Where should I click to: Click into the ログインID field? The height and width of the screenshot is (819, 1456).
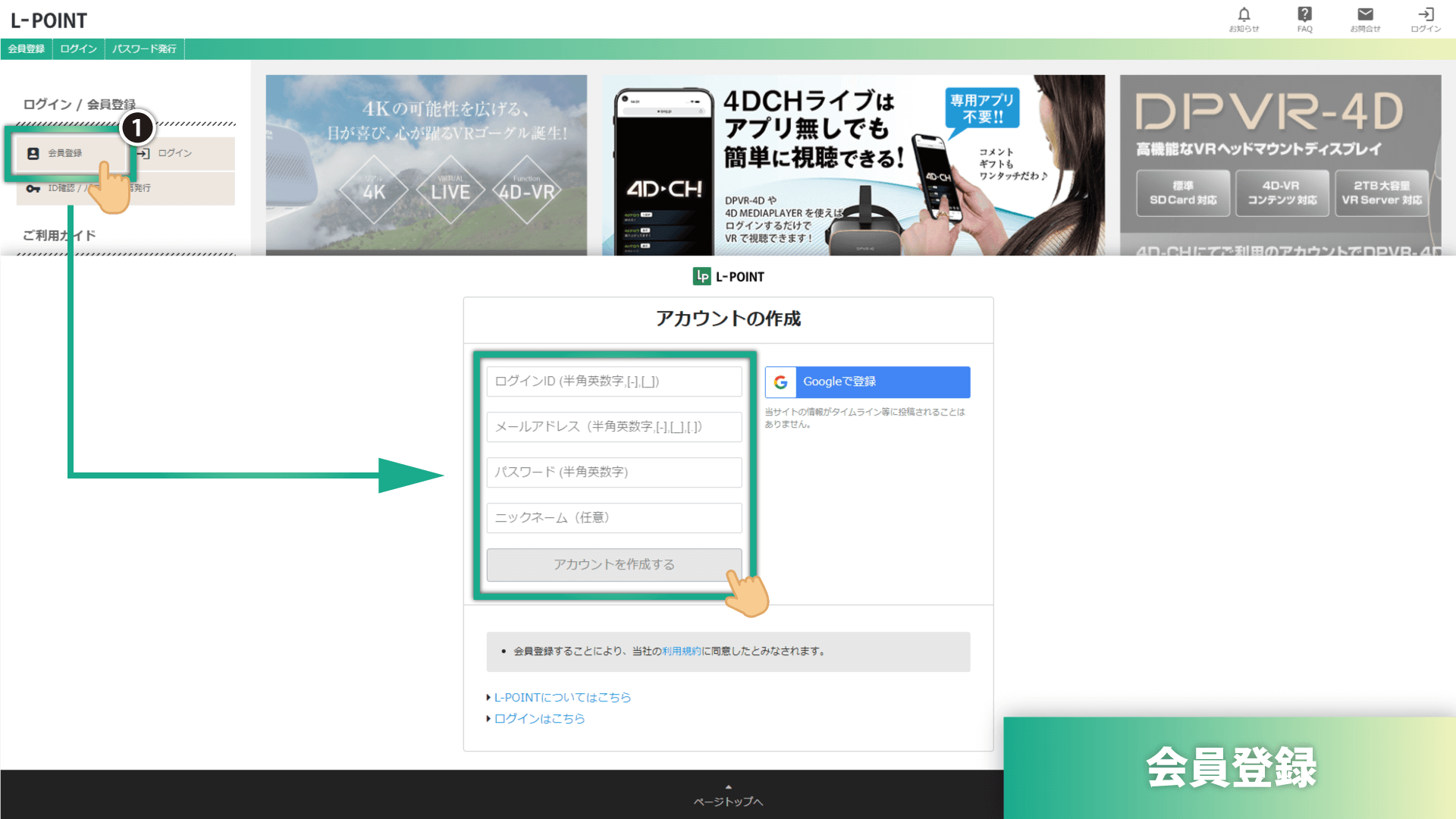click(x=614, y=381)
